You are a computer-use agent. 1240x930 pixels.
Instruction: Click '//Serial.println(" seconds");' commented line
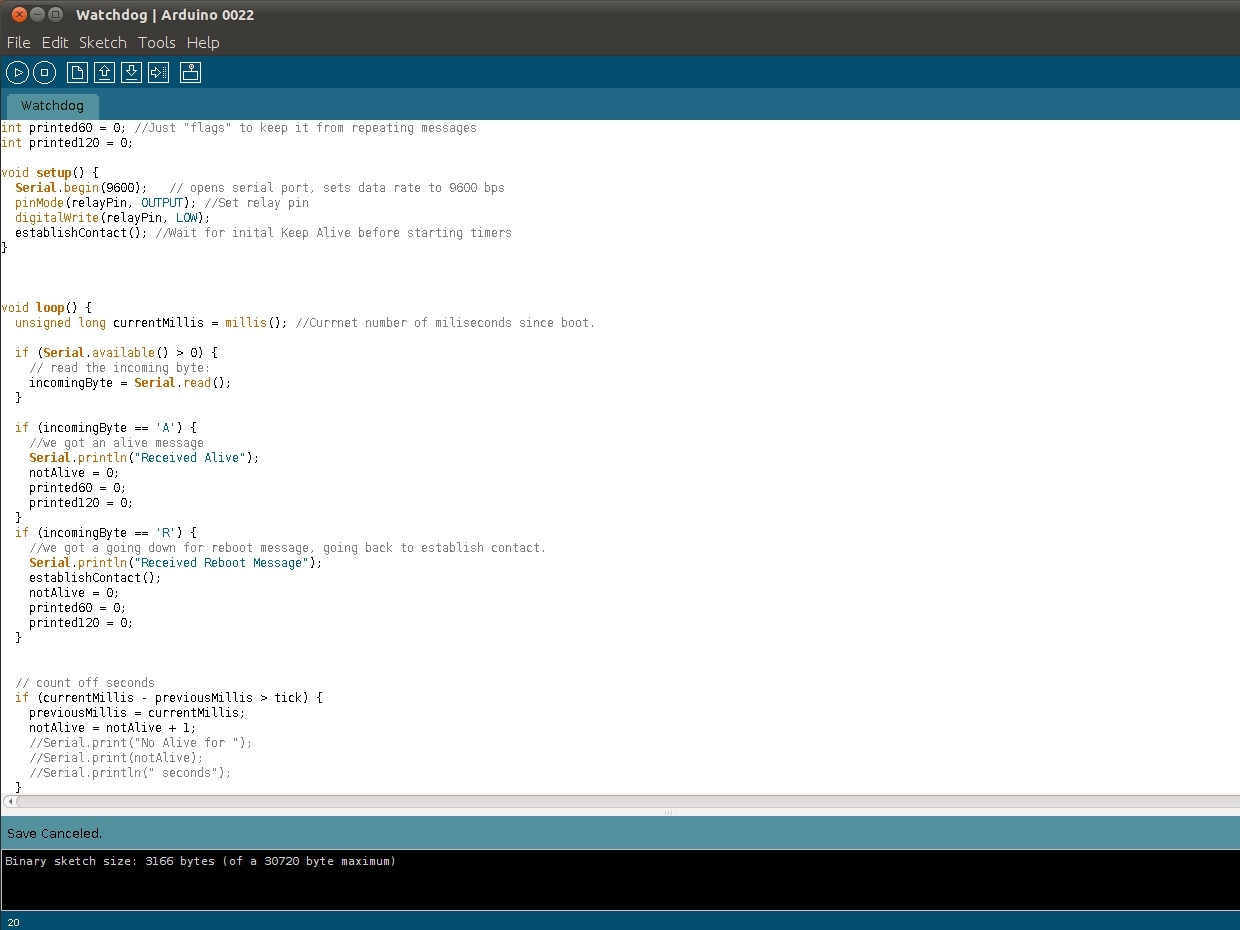click(130, 773)
